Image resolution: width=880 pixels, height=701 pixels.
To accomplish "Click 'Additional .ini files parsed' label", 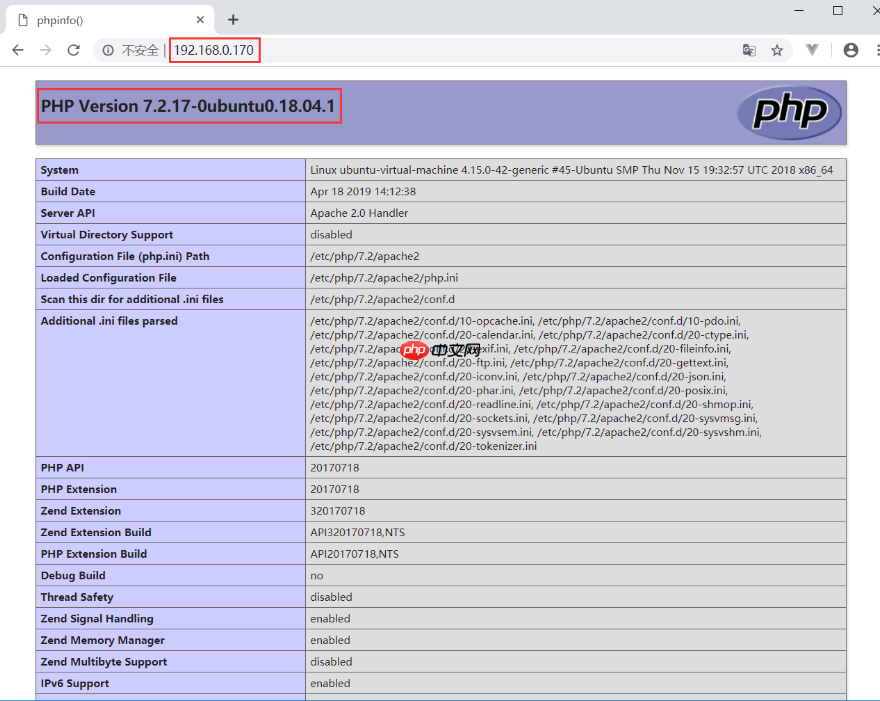I will point(109,321).
